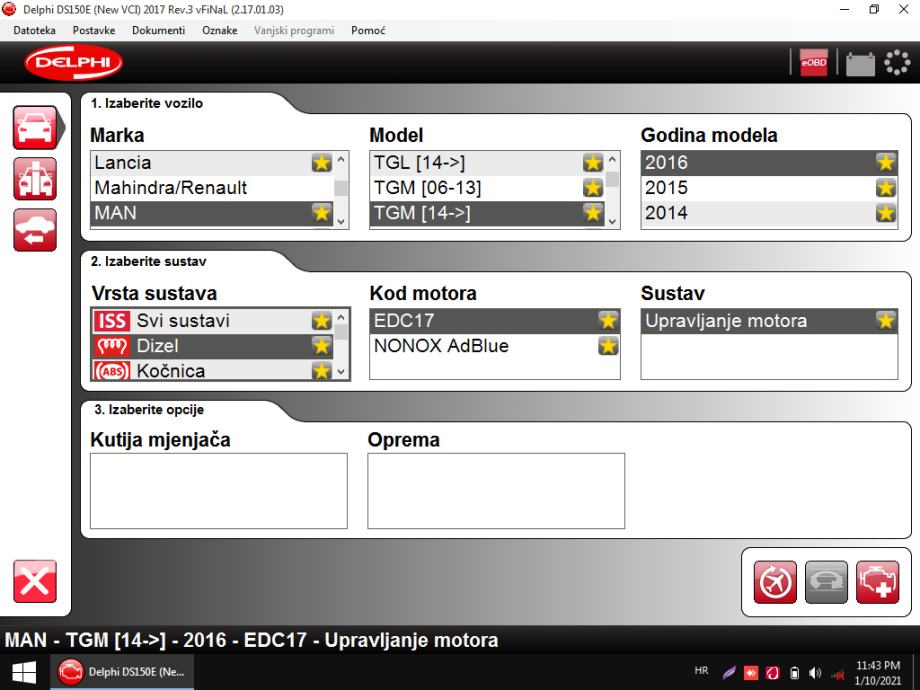Click the battery voltage icon
This screenshot has height=690, width=920.
click(860, 63)
